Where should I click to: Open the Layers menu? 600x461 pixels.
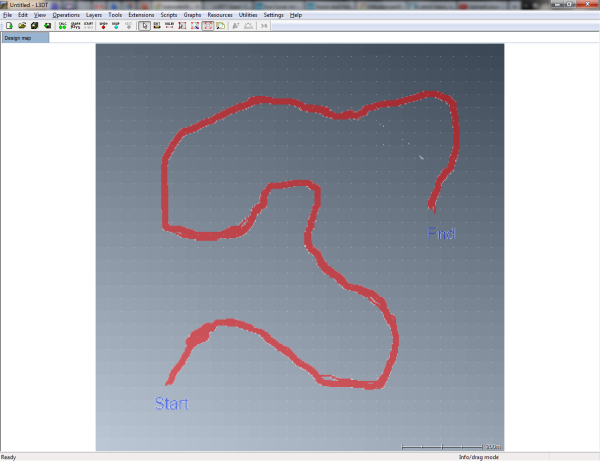click(x=94, y=16)
